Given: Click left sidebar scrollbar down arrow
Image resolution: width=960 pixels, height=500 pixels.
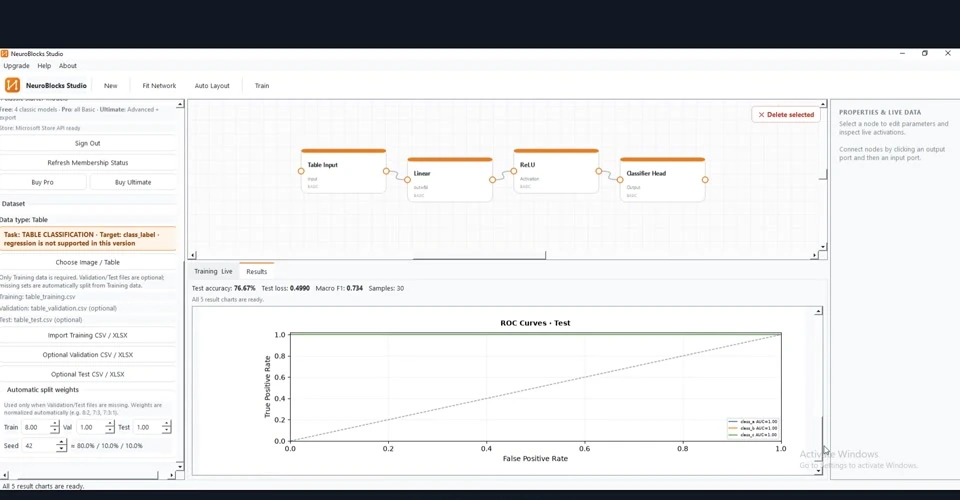Looking at the screenshot, I should point(180,466).
